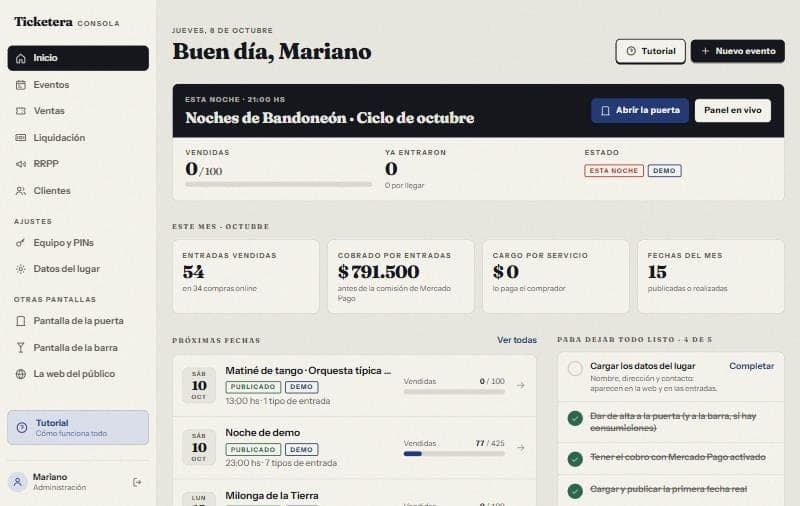Toggle the Mercado Pago activado checkmark

pos(575,458)
